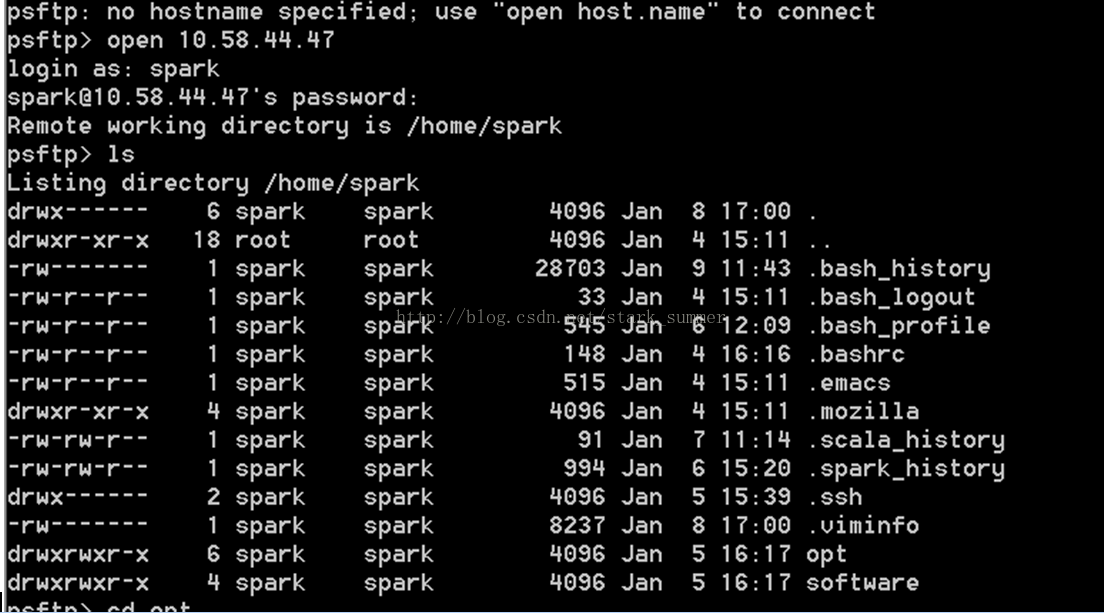Click the 'login as: spark' line
This screenshot has width=1104, height=613.
pyautogui.click(x=113, y=69)
